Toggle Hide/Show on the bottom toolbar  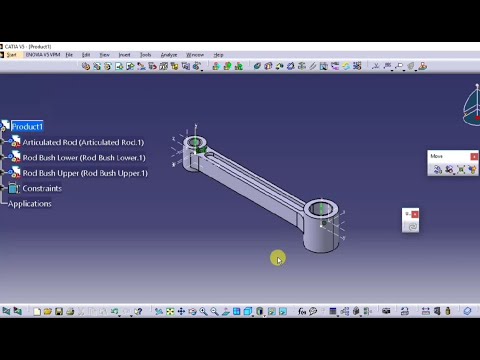tap(272, 311)
